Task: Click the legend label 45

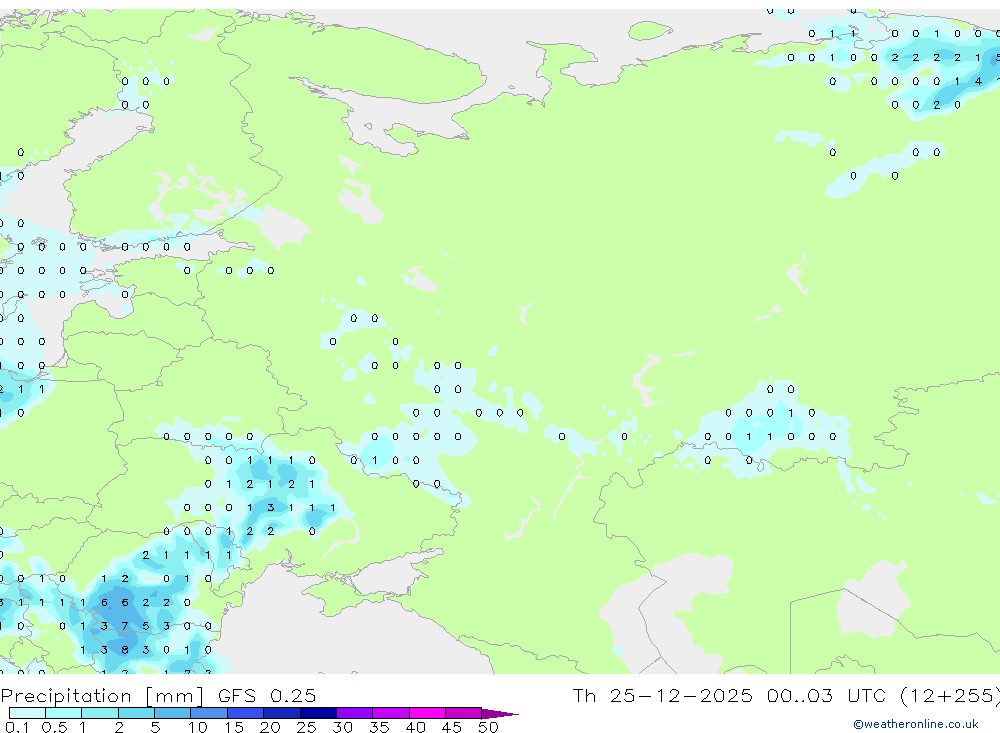Action: click(x=452, y=727)
